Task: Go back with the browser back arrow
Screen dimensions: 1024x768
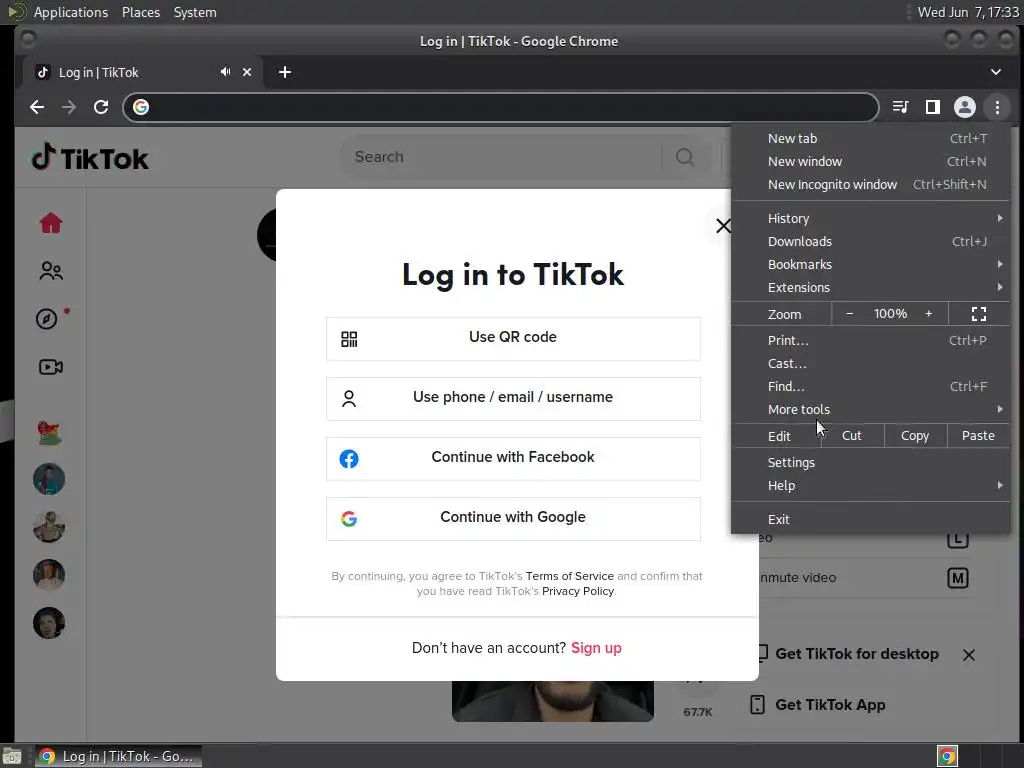Action: click(37, 107)
